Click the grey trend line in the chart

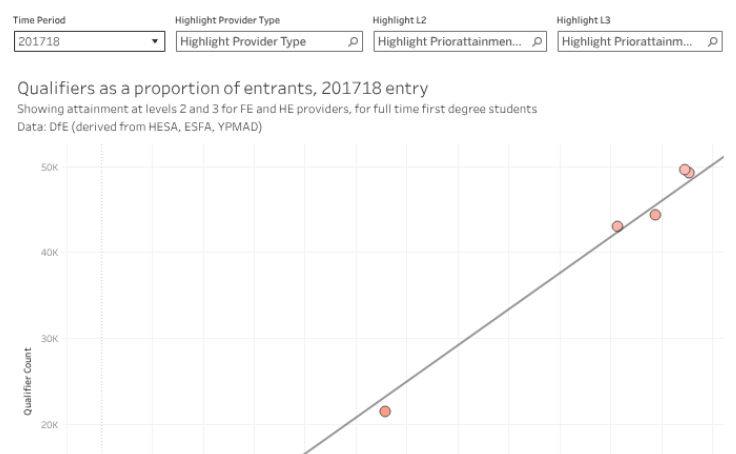[x=500, y=317]
